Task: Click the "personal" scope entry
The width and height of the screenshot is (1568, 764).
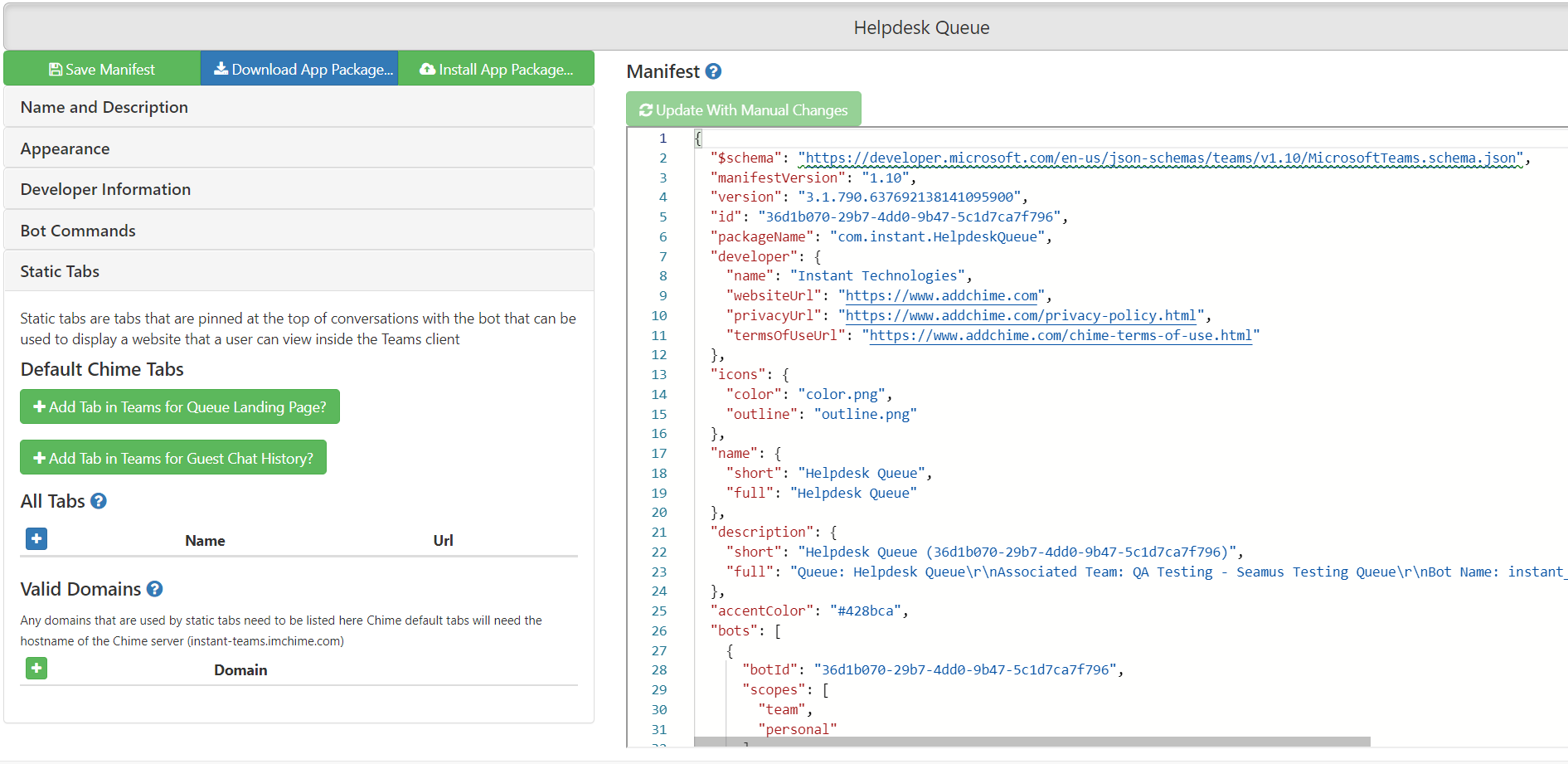Action: [x=798, y=729]
